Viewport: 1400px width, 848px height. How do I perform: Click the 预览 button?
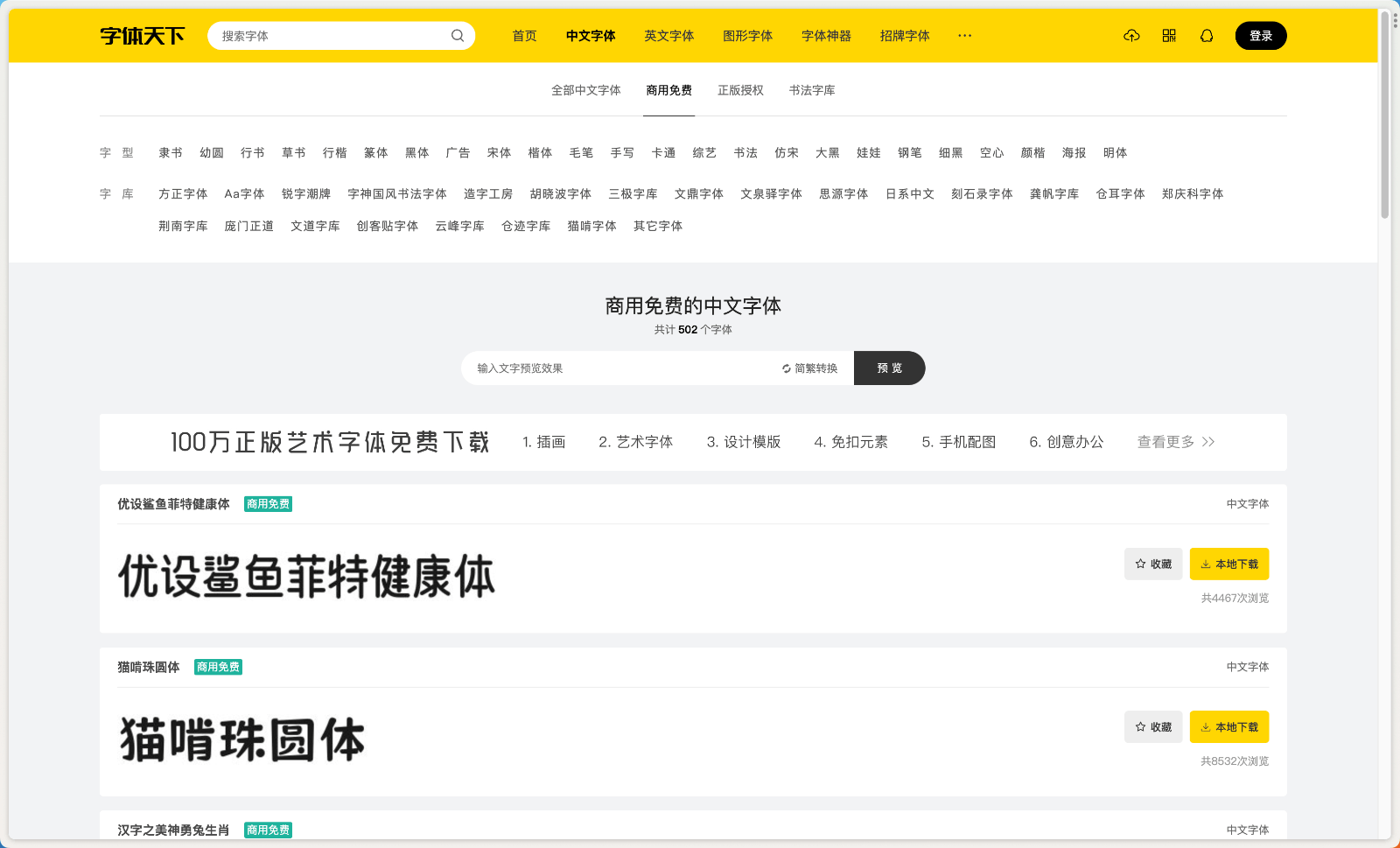pos(889,368)
